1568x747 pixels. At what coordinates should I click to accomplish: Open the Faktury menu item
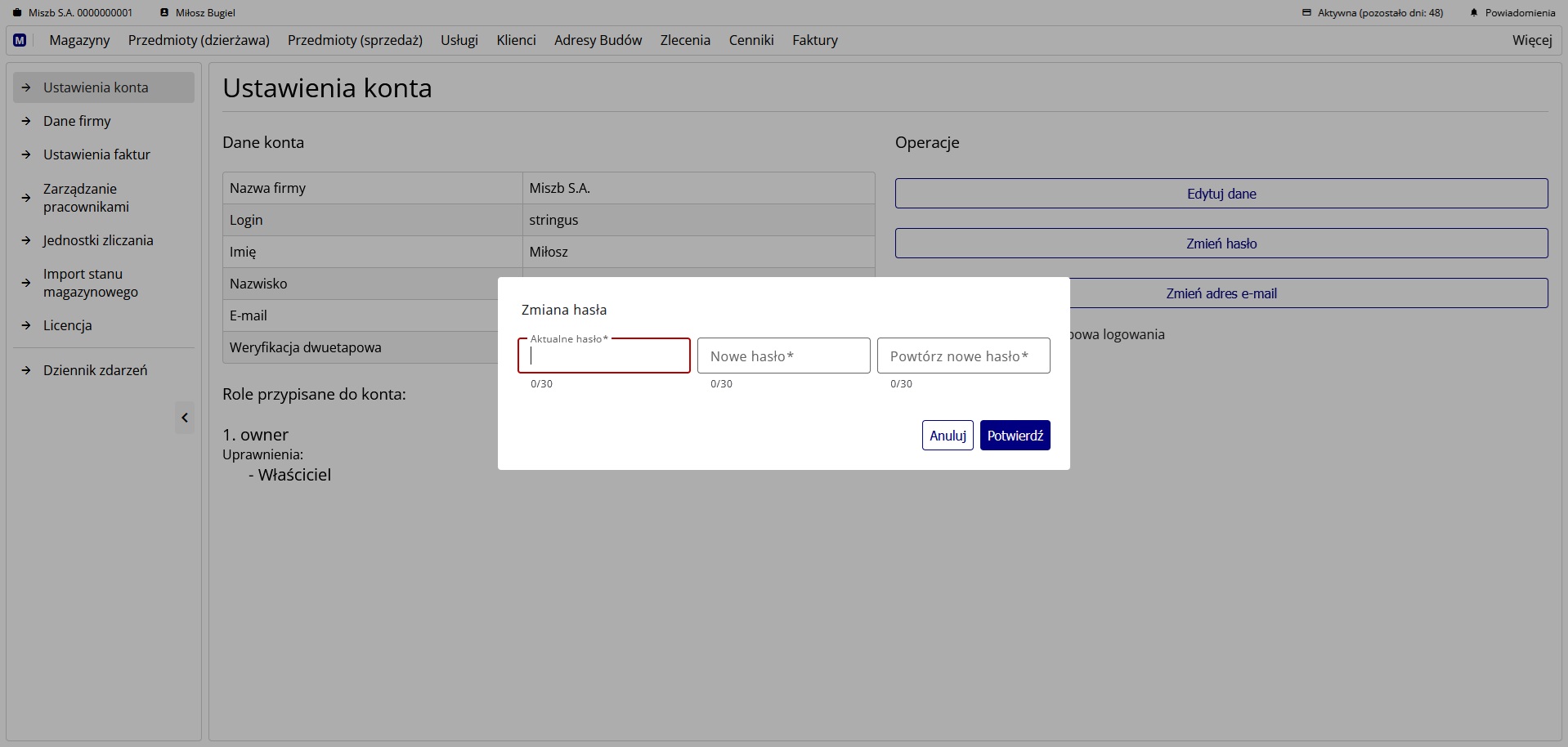tap(814, 40)
